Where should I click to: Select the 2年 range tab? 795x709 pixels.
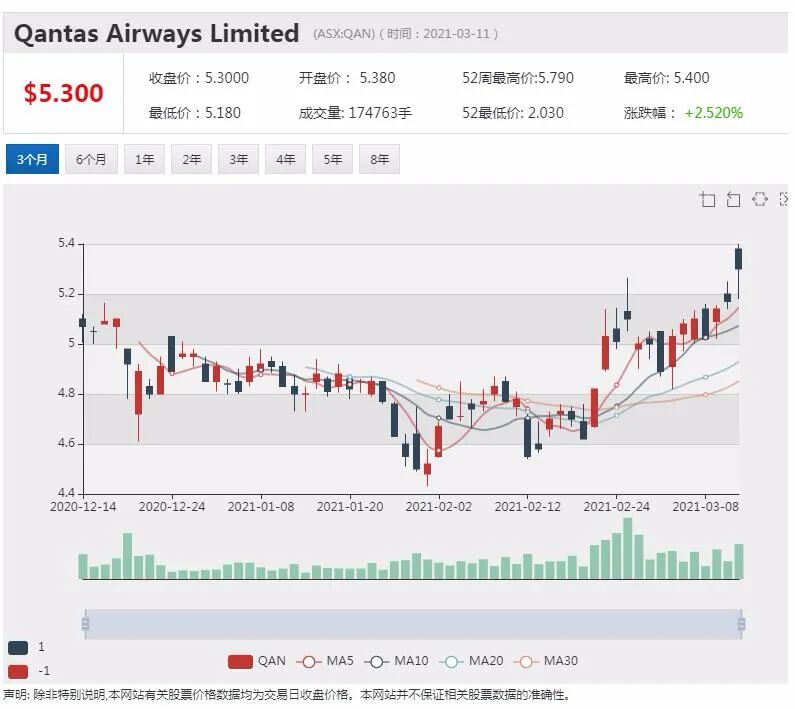pos(192,159)
